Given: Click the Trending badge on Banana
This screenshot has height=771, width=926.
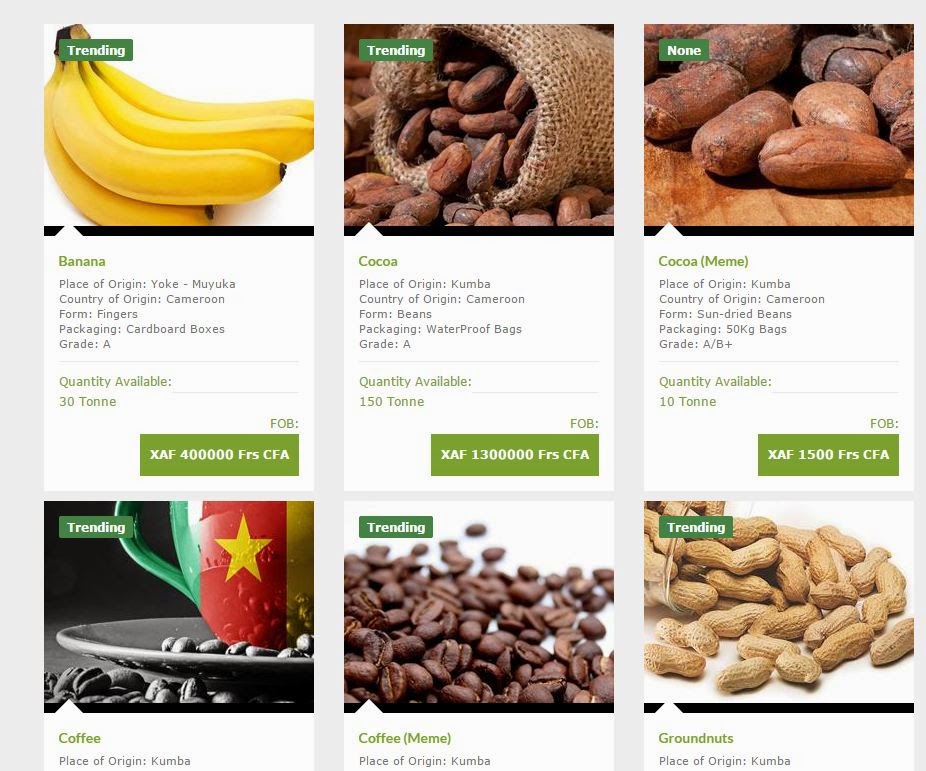Looking at the screenshot, I should (x=96, y=50).
